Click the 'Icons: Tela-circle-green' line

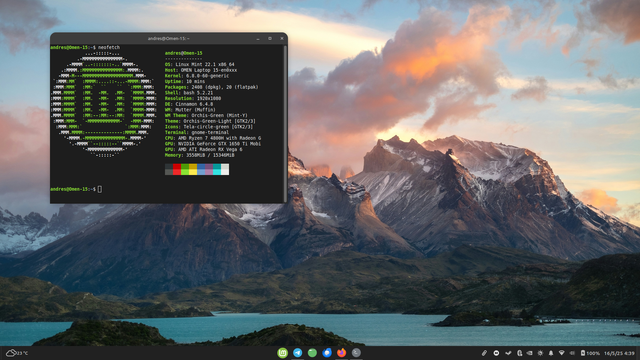pyautogui.click(x=209, y=127)
